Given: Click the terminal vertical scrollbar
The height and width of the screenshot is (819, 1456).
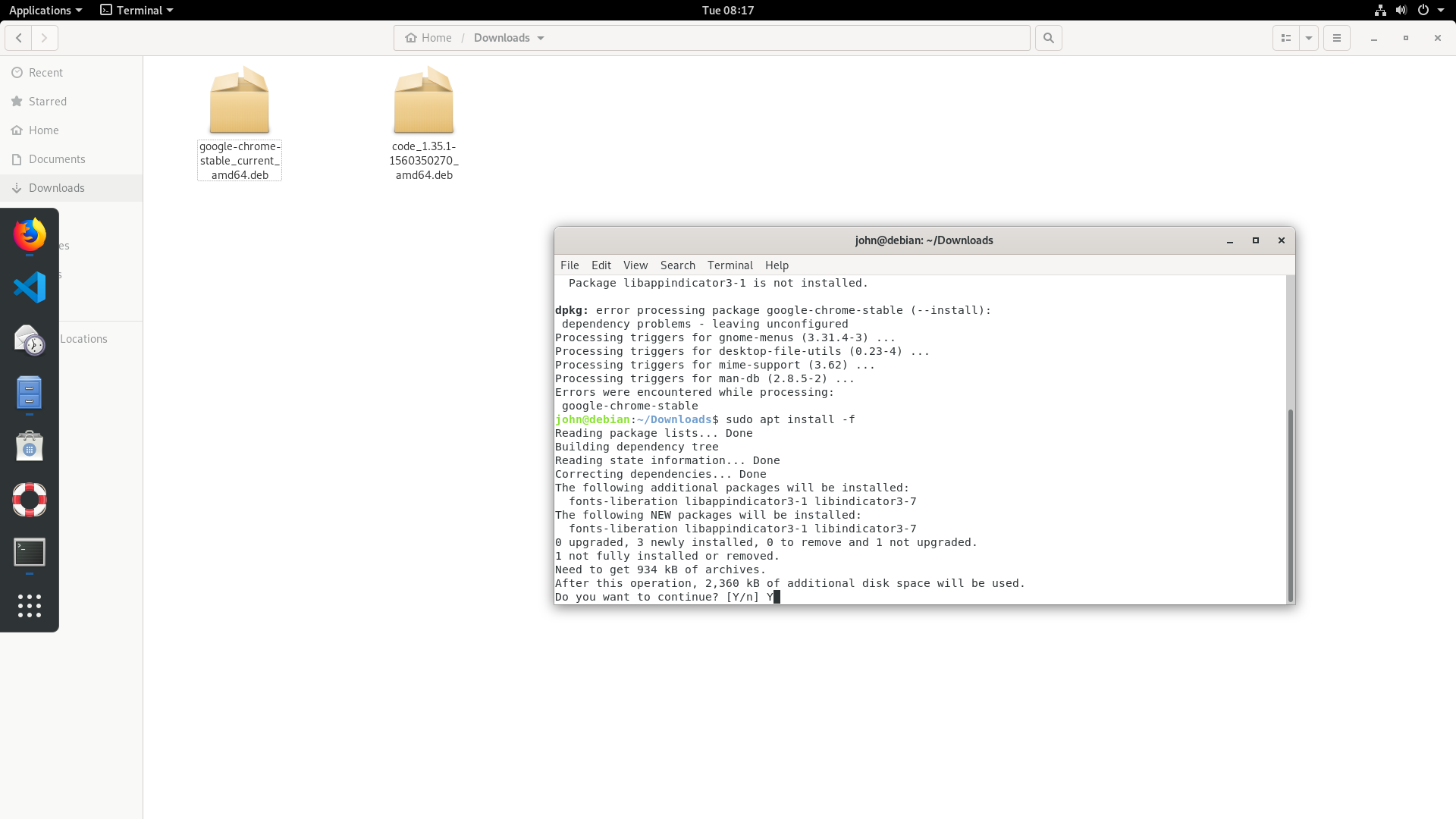Looking at the screenshot, I should 1291,504.
